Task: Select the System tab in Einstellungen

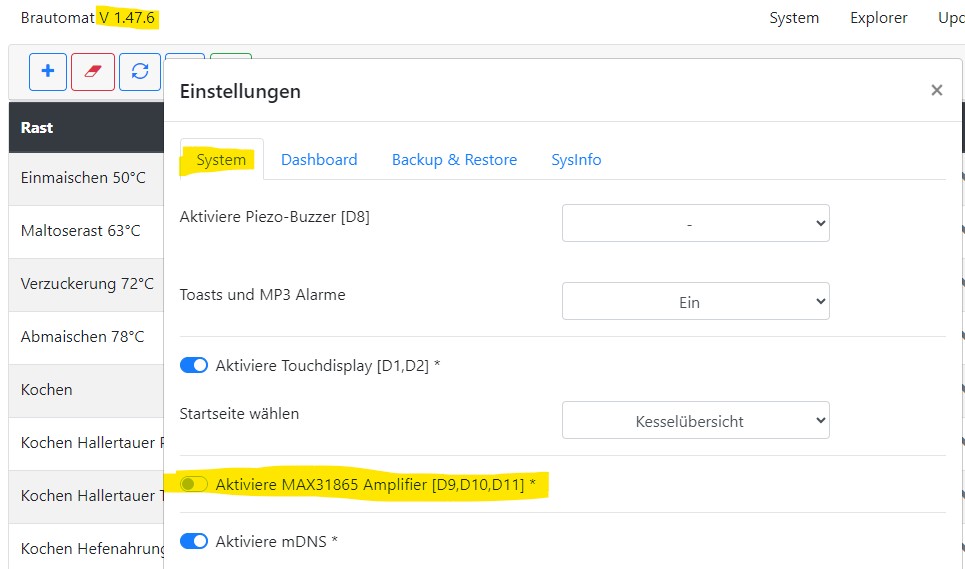Action: tap(221, 160)
